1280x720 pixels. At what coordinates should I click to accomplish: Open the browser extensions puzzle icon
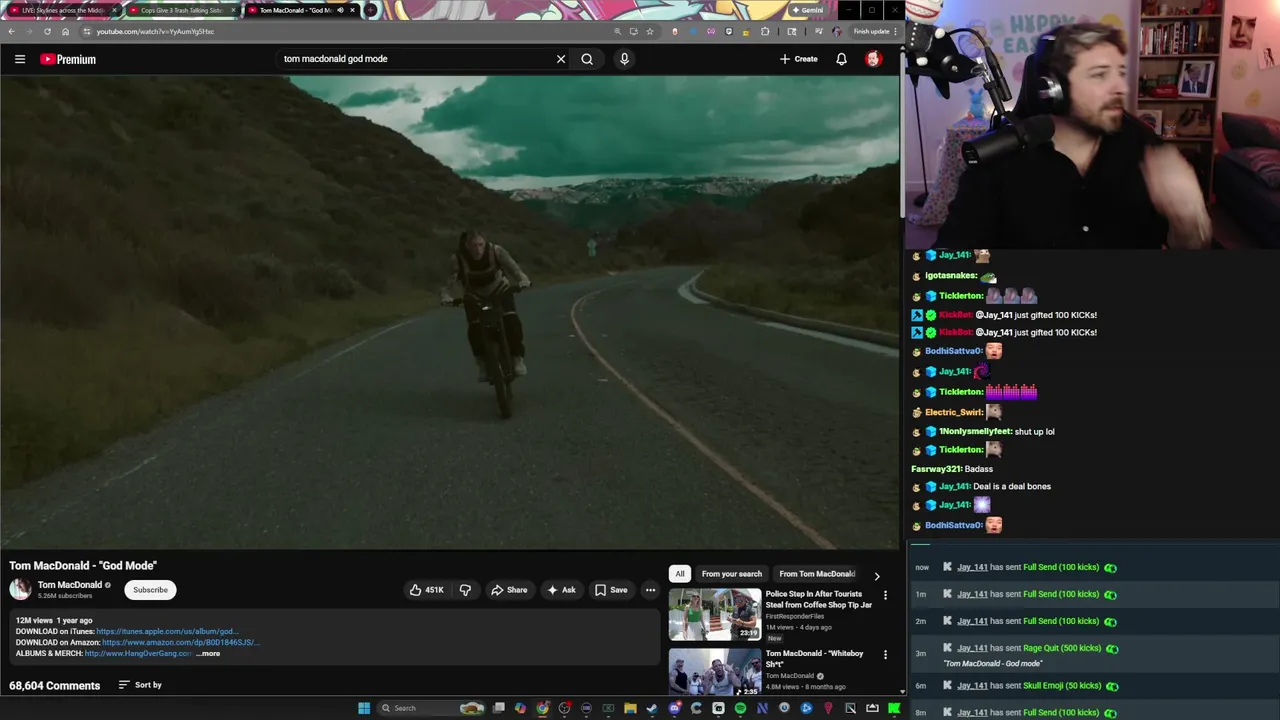(x=765, y=31)
